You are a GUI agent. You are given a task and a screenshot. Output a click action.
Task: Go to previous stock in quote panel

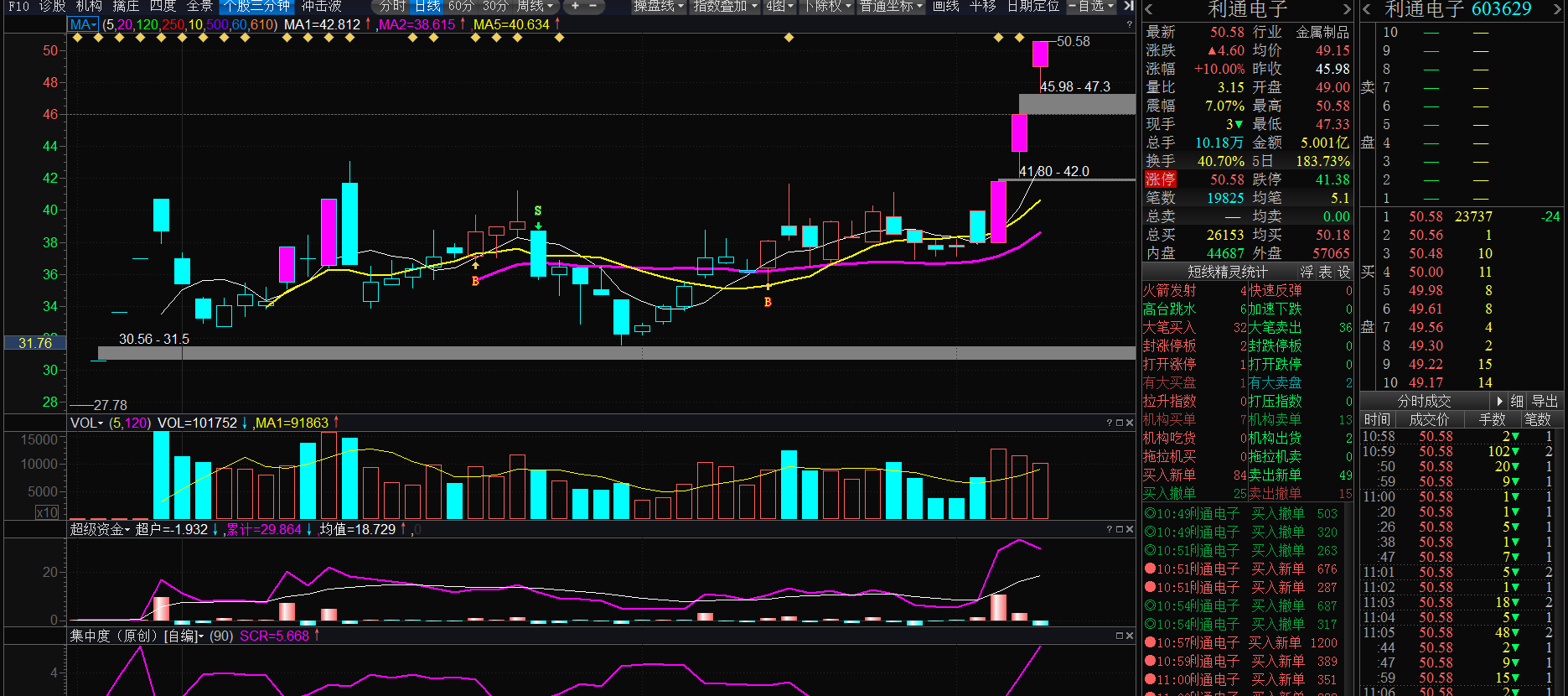tap(1148, 10)
